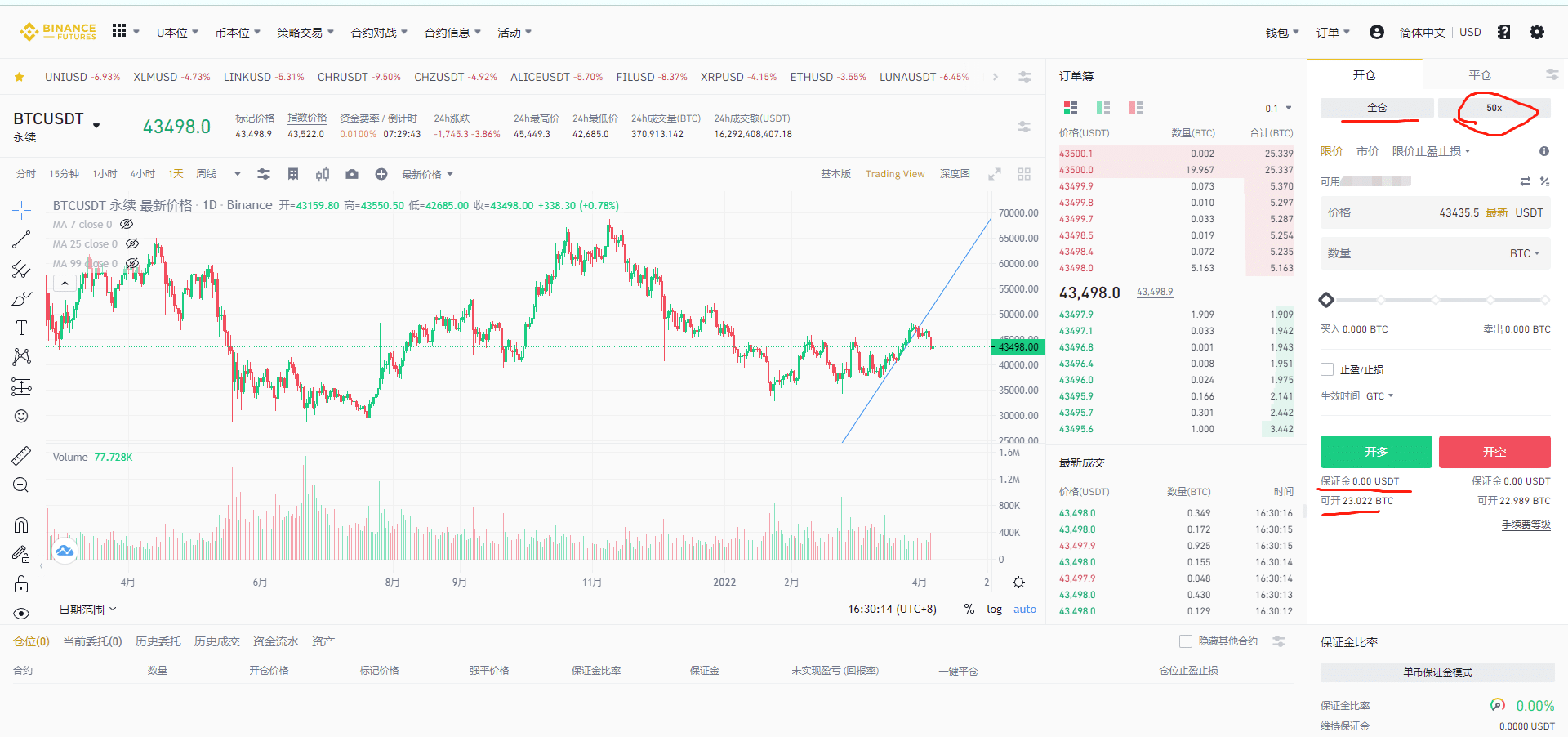Enable the 隐藏其他合约 checkbox
Image resolution: width=1568 pixels, height=737 pixels.
[1186, 641]
